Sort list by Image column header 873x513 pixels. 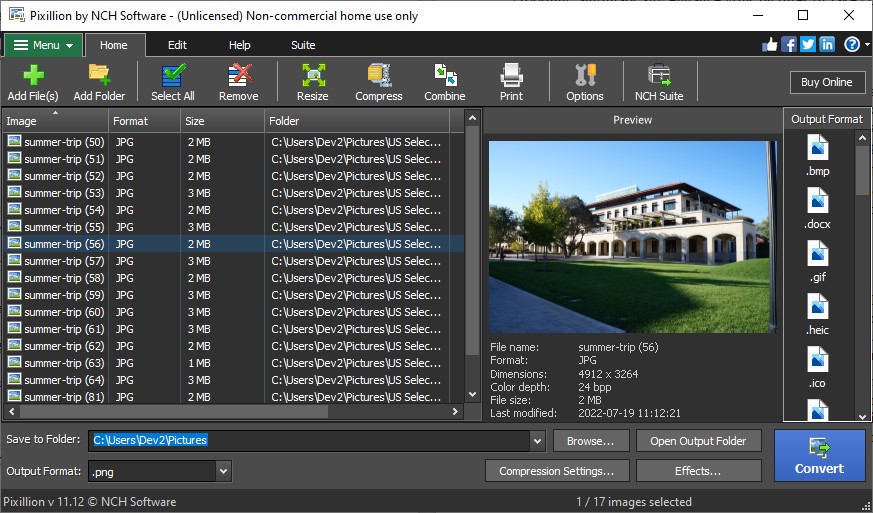click(x=55, y=121)
